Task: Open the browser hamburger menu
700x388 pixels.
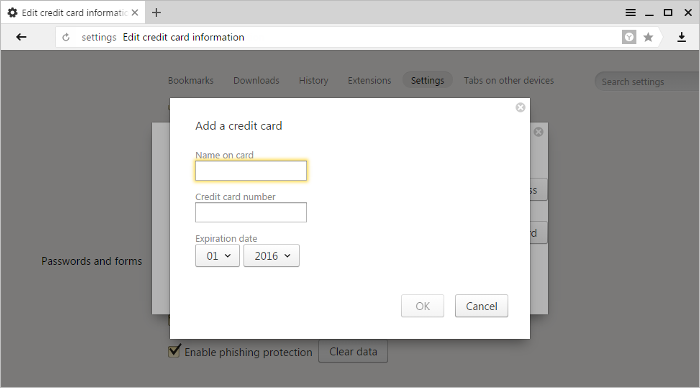Action: (x=630, y=13)
